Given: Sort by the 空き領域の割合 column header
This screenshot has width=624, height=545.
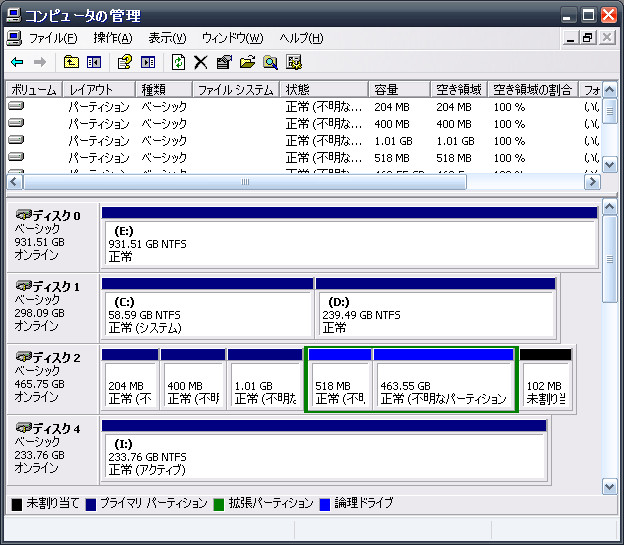Looking at the screenshot, I should (x=533, y=90).
